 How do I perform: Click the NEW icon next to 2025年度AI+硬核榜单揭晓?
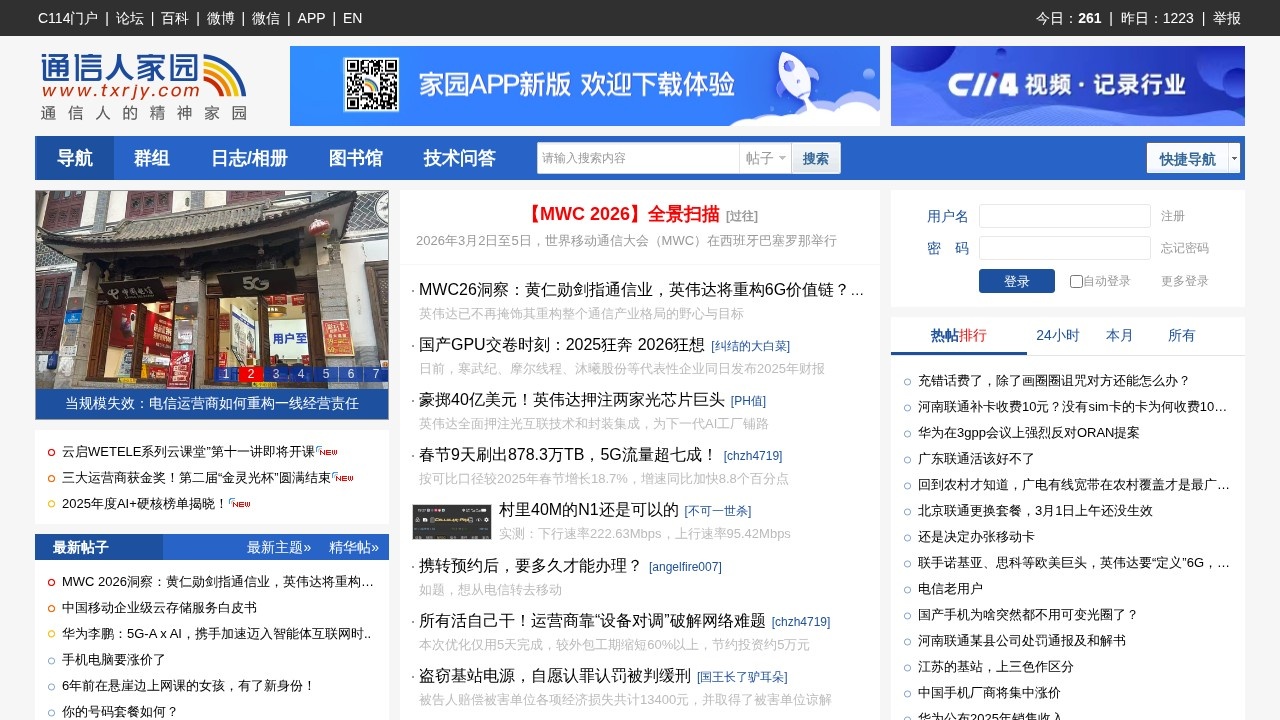[239, 503]
